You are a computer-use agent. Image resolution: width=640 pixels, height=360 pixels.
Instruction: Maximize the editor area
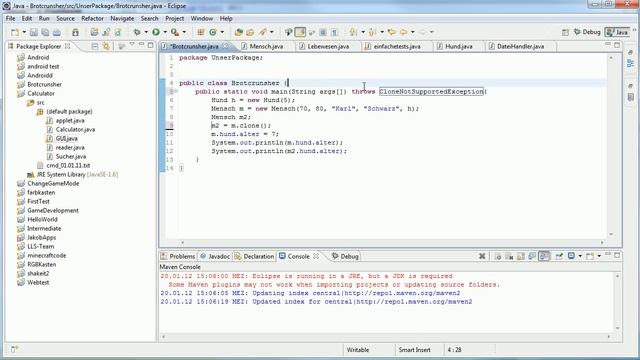(617, 45)
